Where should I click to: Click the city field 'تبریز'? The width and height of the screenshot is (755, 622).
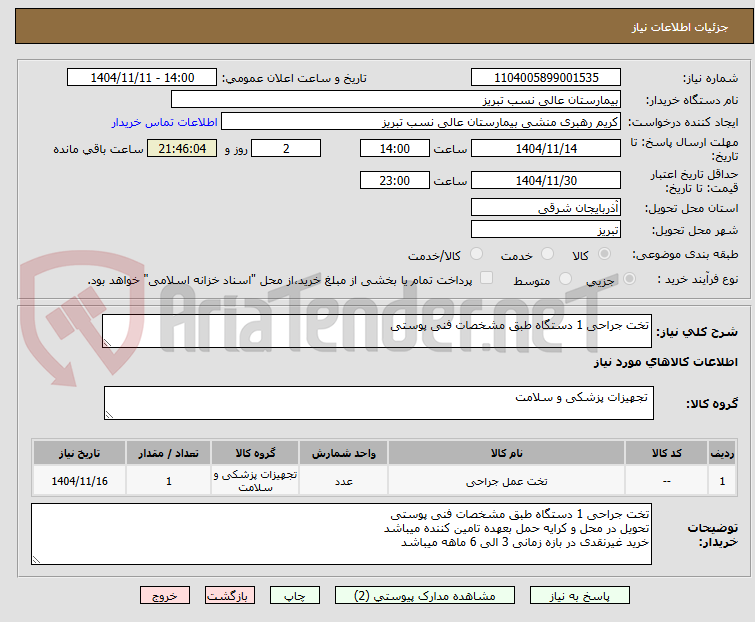pyautogui.click(x=546, y=230)
